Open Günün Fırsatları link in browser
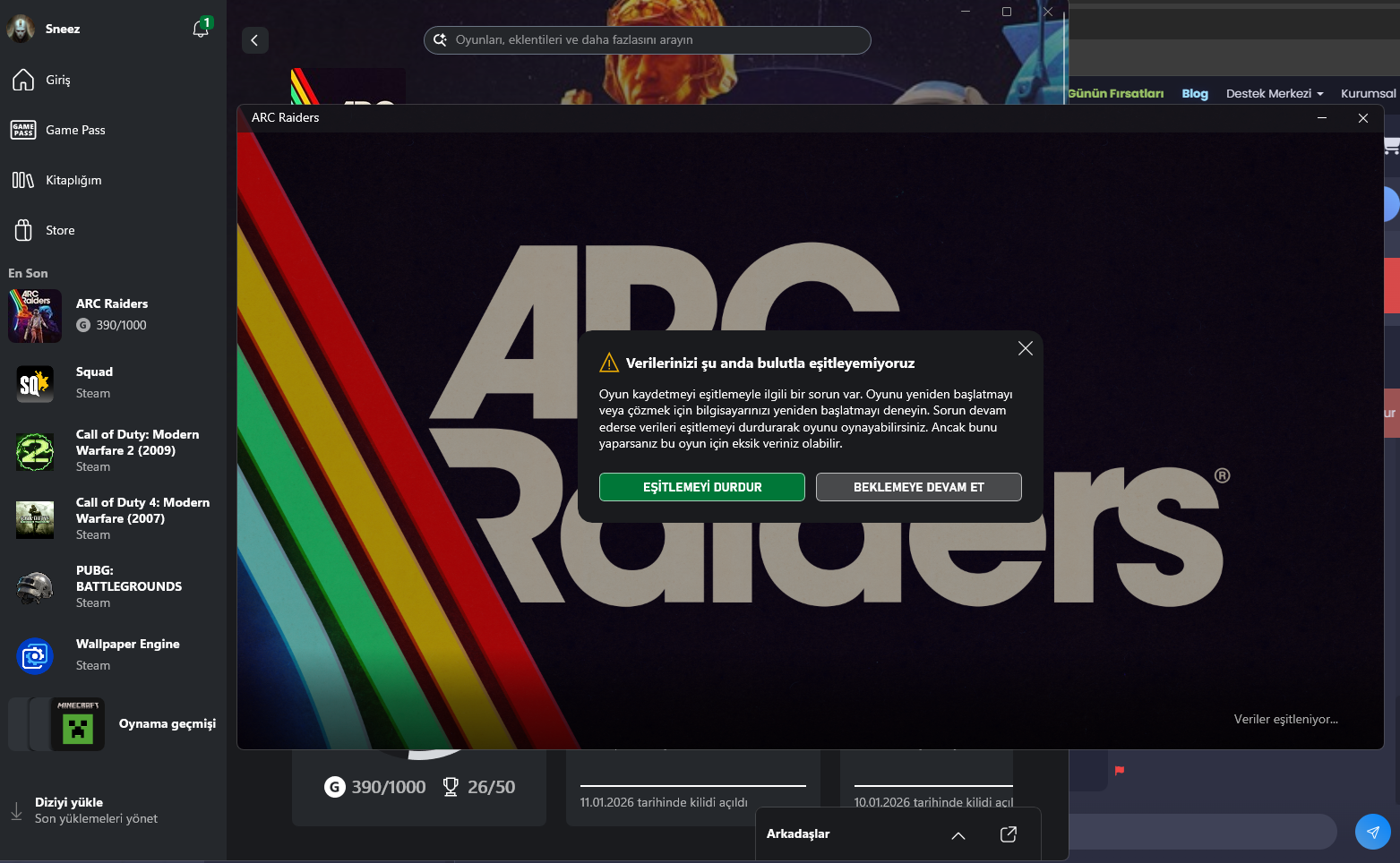This screenshot has width=1400, height=863. click(x=1116, y=93)
